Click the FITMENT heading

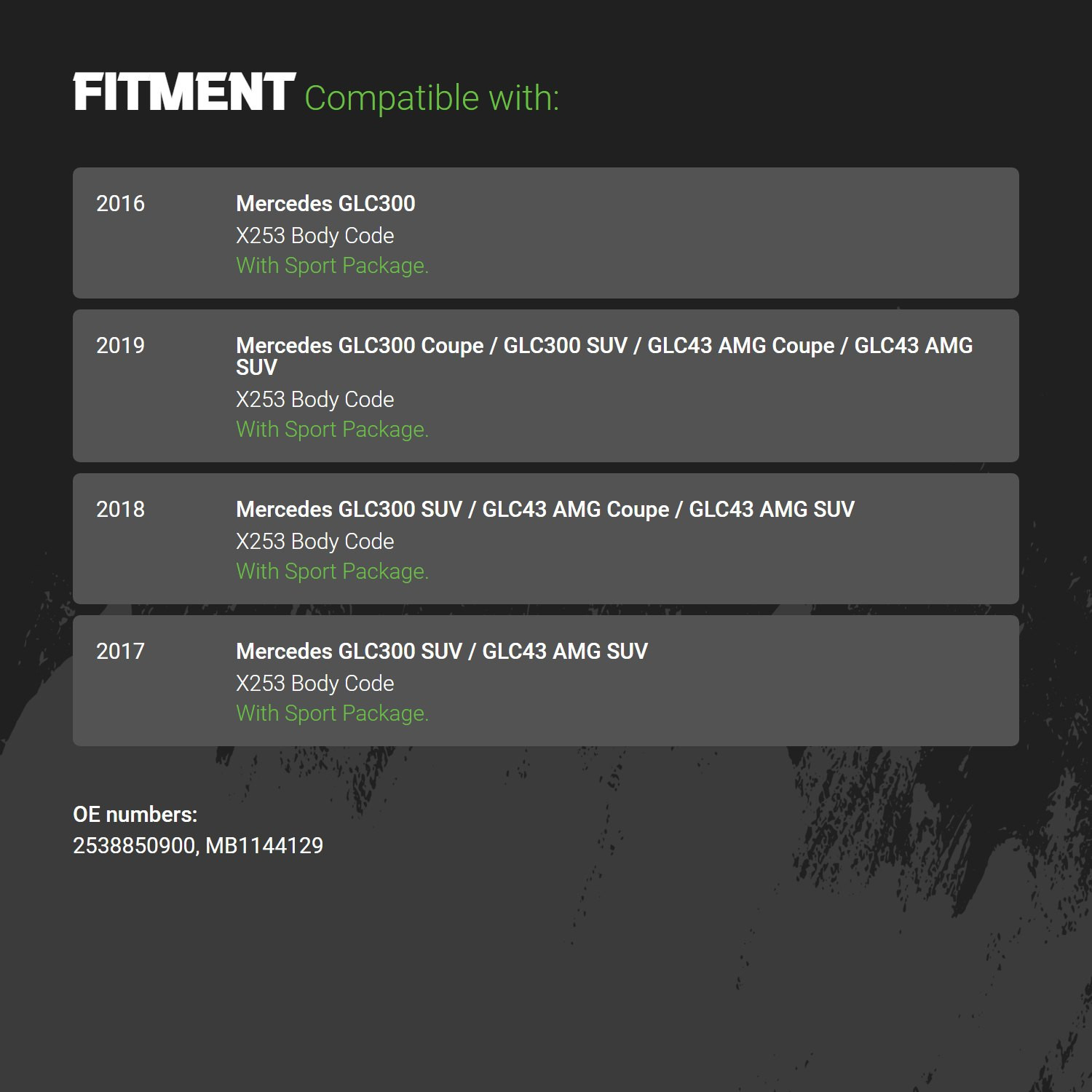point(184,92)
